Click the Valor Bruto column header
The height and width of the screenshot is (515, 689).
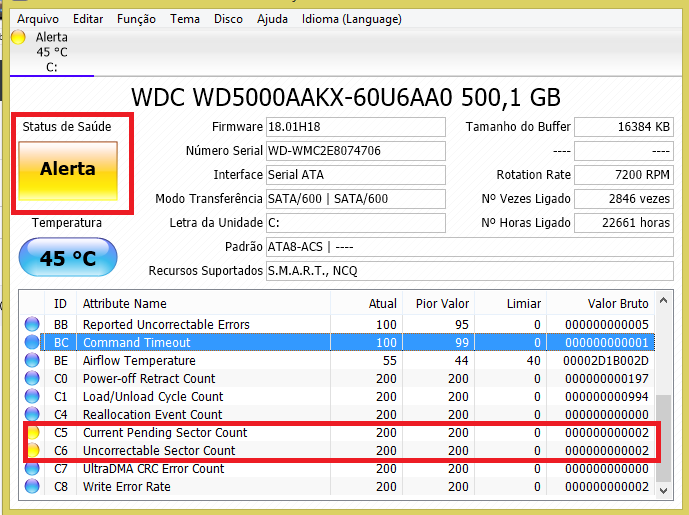618,303
